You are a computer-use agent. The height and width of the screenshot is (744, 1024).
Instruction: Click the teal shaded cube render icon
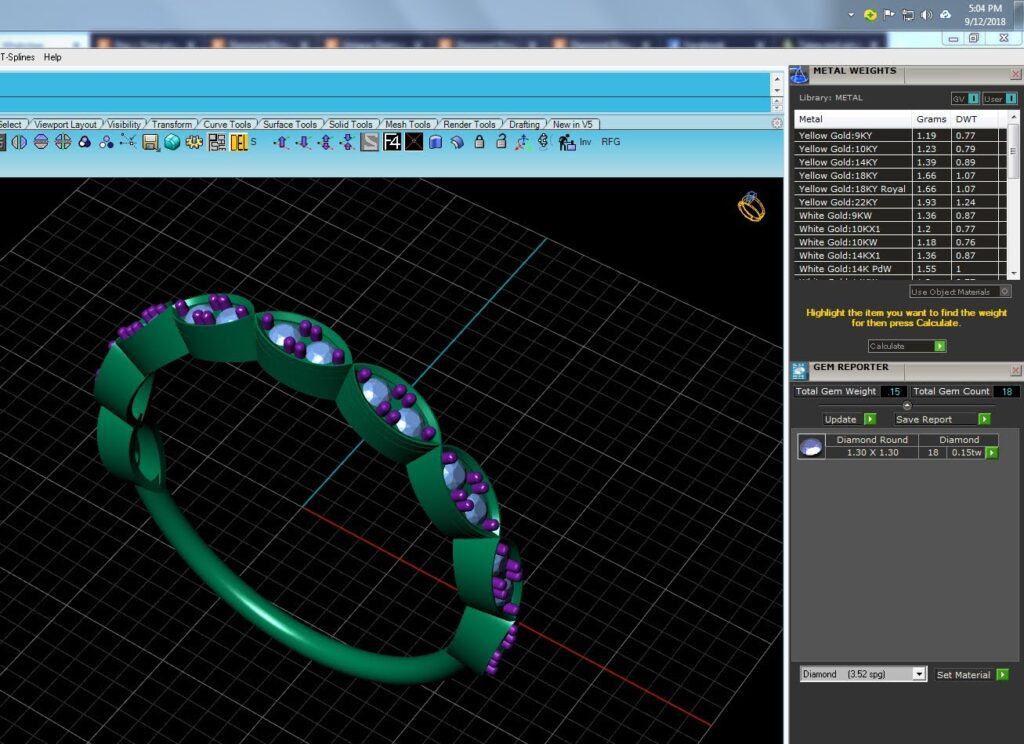(x=172, y=142)
